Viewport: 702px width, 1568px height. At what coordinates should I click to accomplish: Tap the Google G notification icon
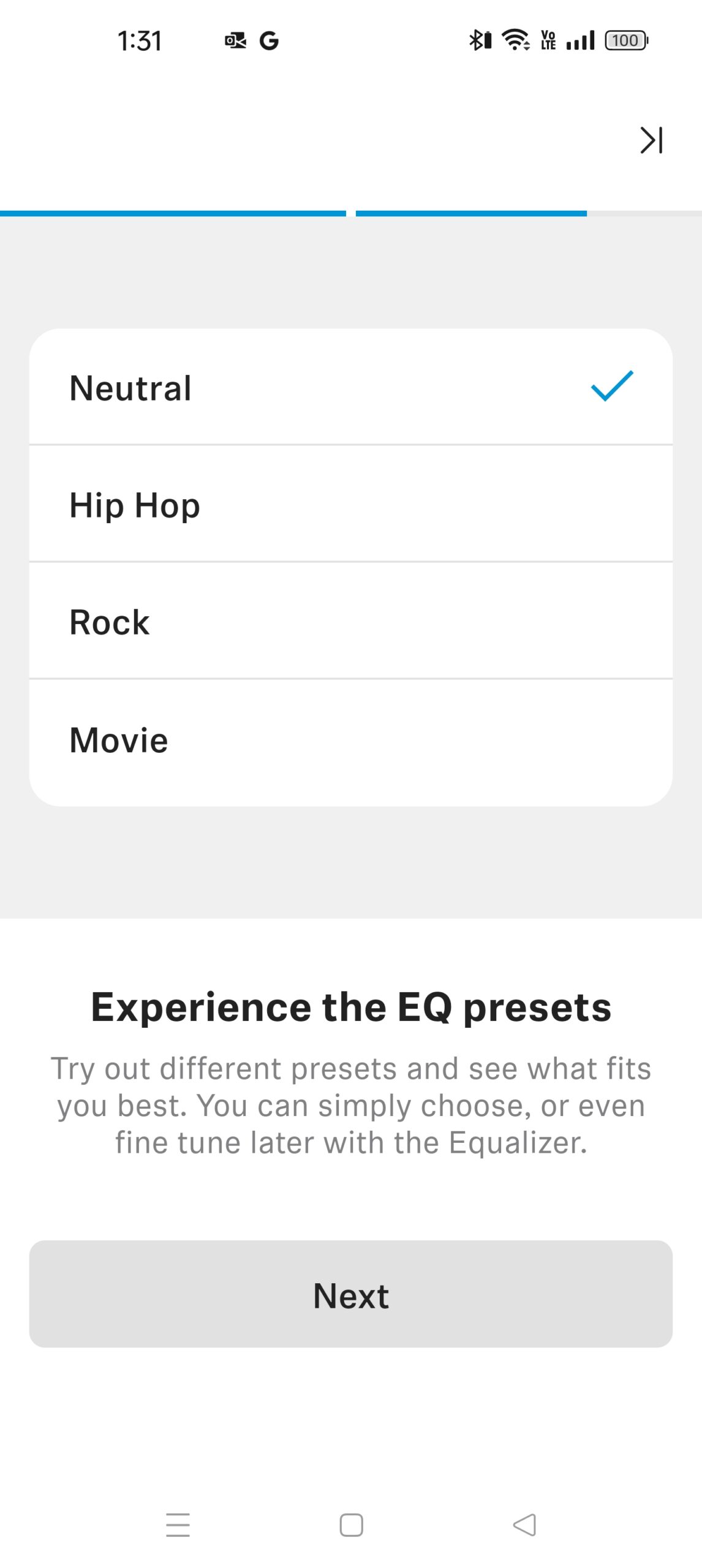(x=269, y=41)
